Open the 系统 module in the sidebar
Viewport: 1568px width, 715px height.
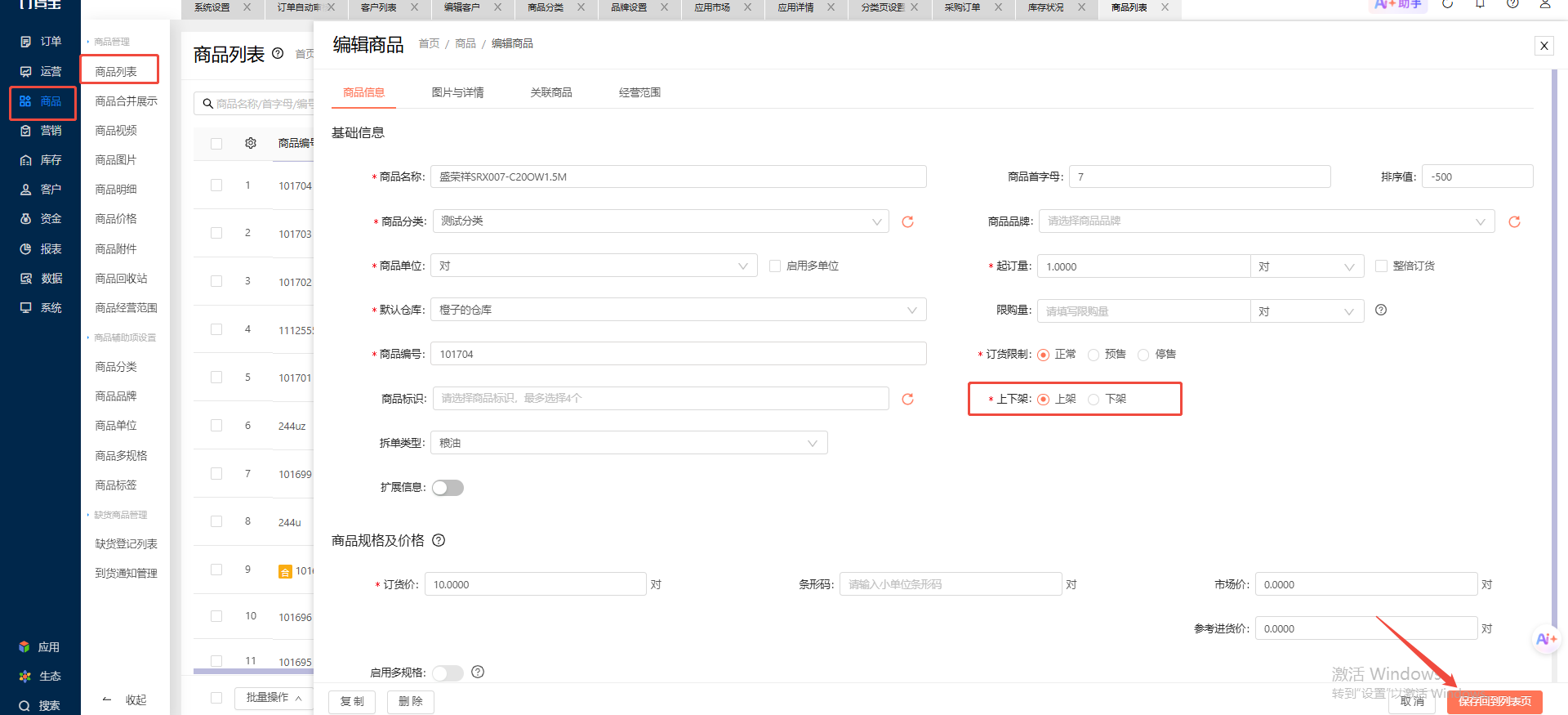click(41, 308)
